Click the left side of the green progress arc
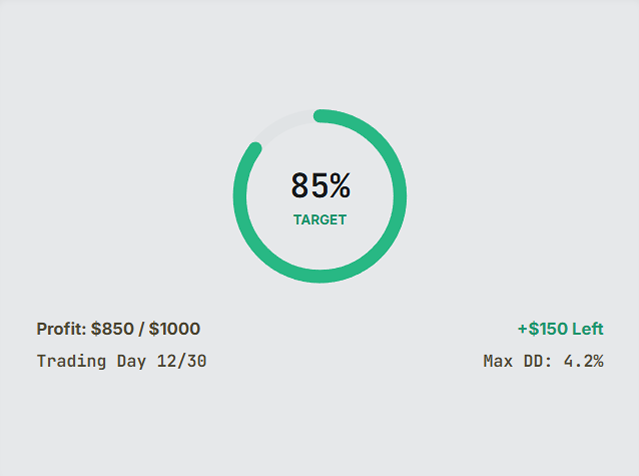This screenshot has width=639, height=476. tap(240, 196)
